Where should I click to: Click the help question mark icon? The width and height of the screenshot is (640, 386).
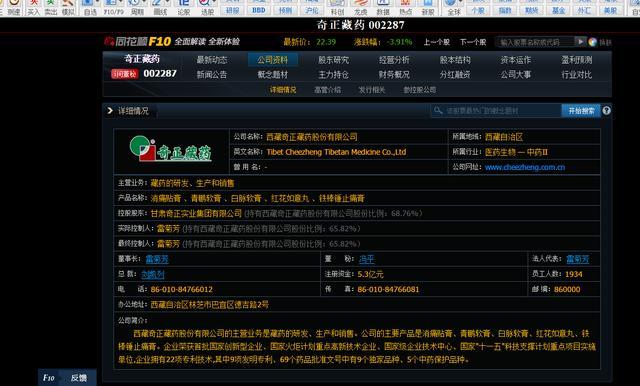pyautogui.click(x=606, y=111)
